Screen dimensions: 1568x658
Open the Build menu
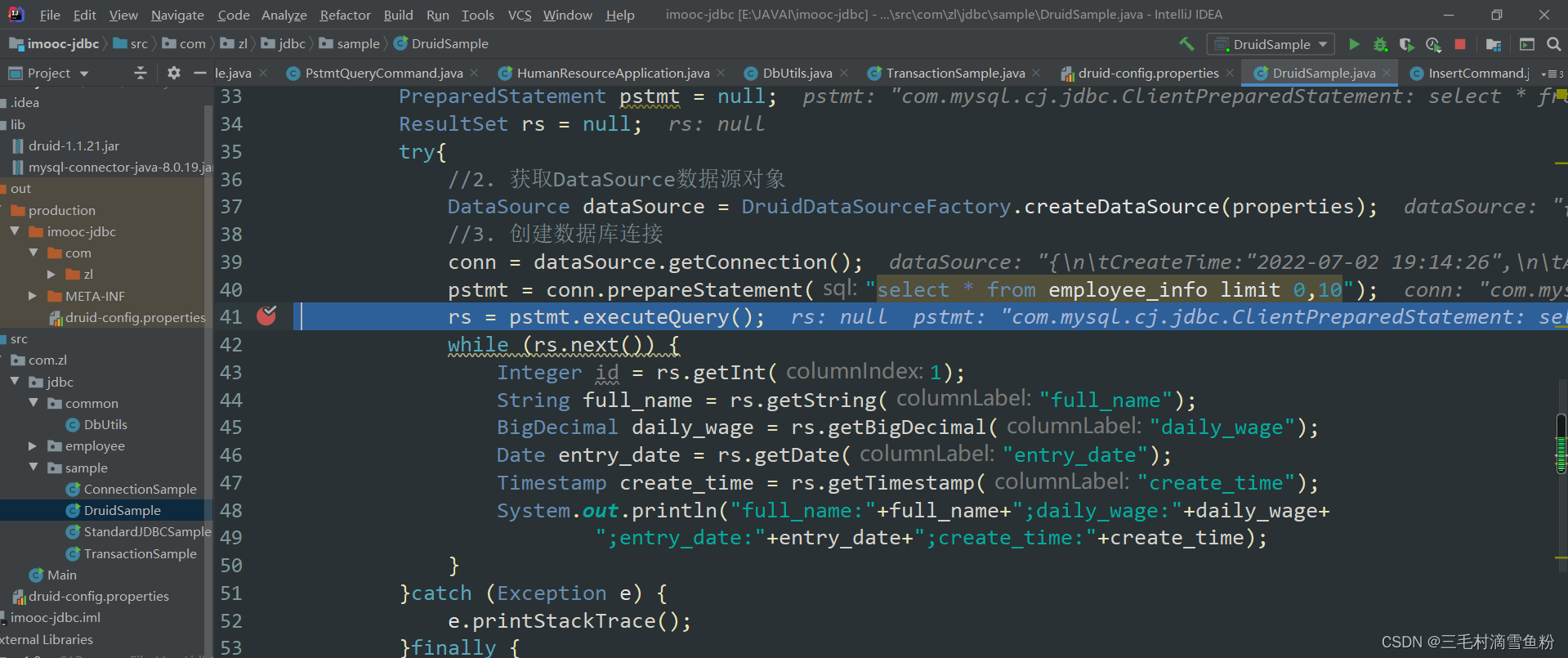click(398, 15)
